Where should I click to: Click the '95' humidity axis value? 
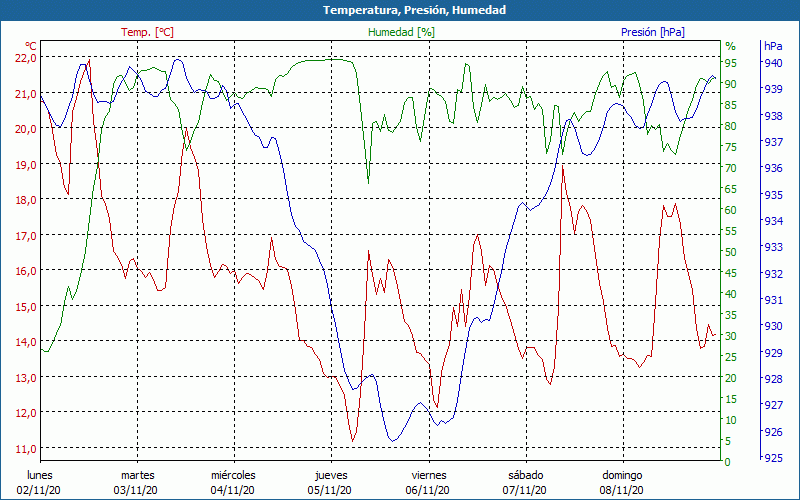[731, 63]
